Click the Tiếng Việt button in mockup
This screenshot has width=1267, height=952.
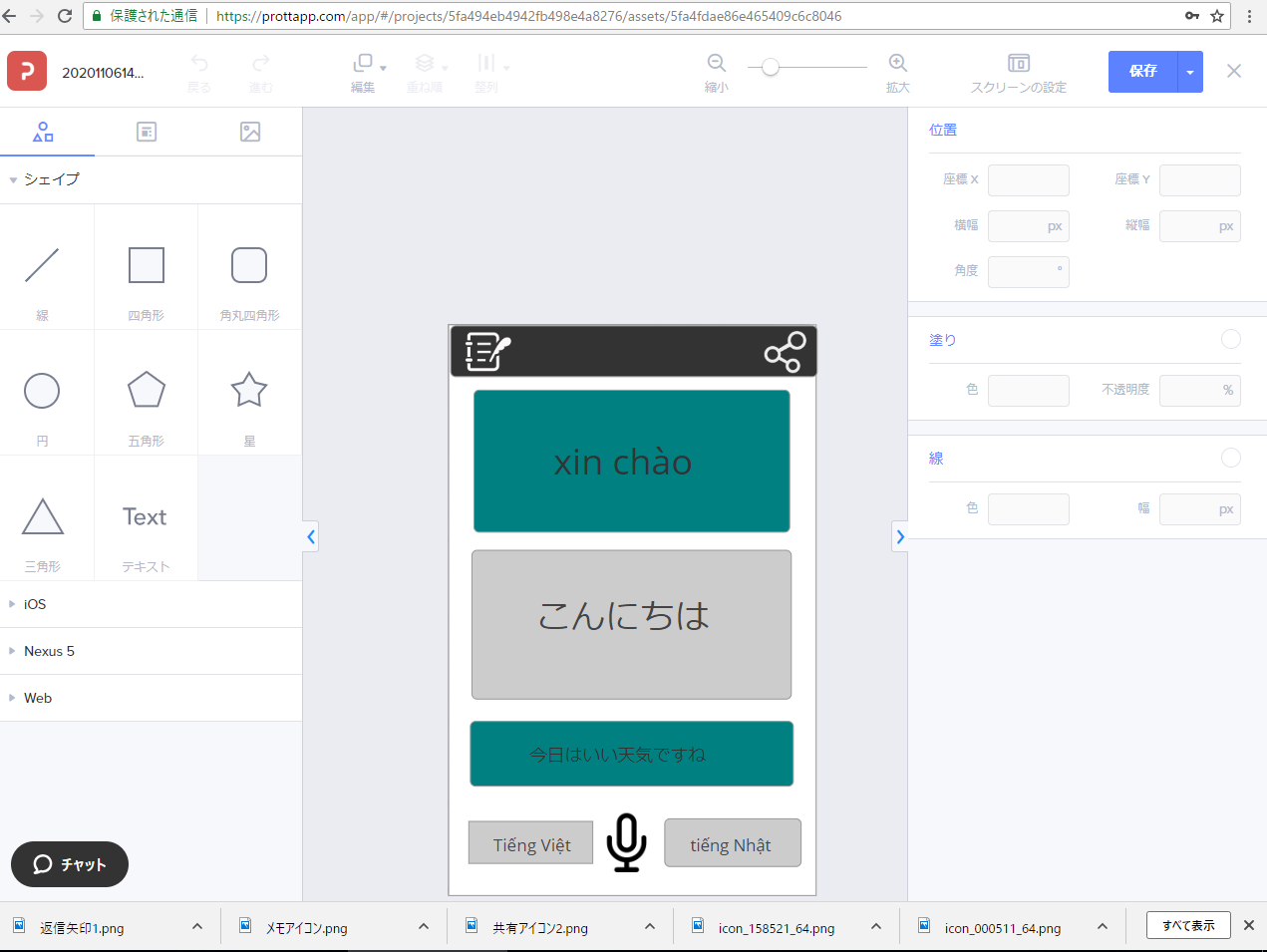point(531,843)
